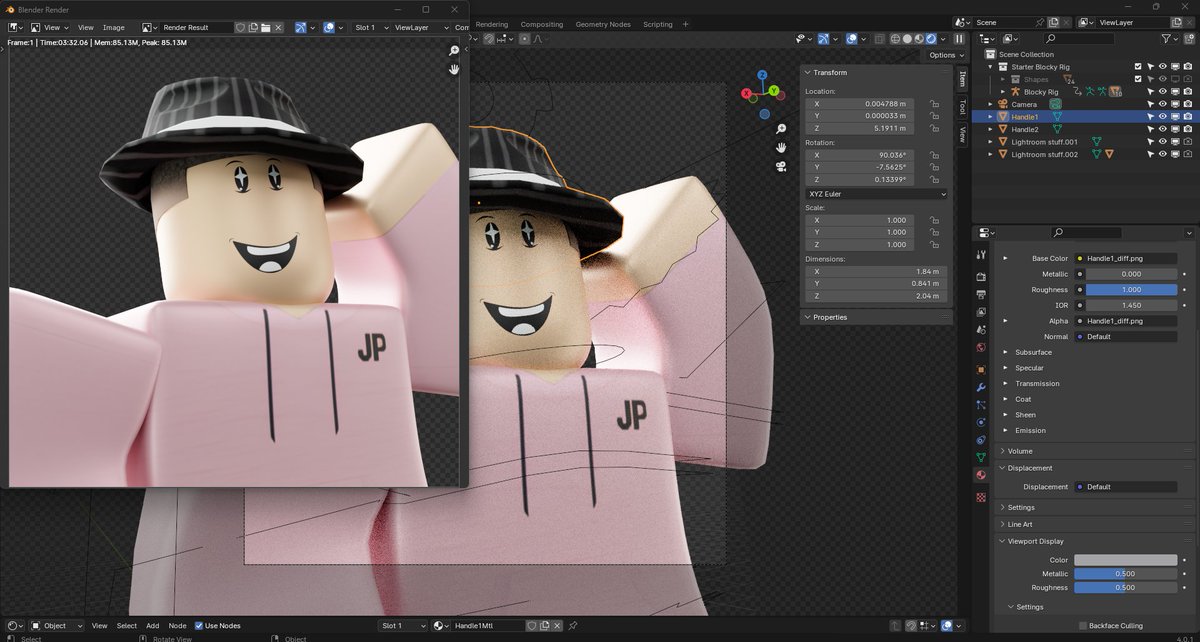The image size is (1200, 642).
Task: Open the Add menu in node editor
Action: 152,626
